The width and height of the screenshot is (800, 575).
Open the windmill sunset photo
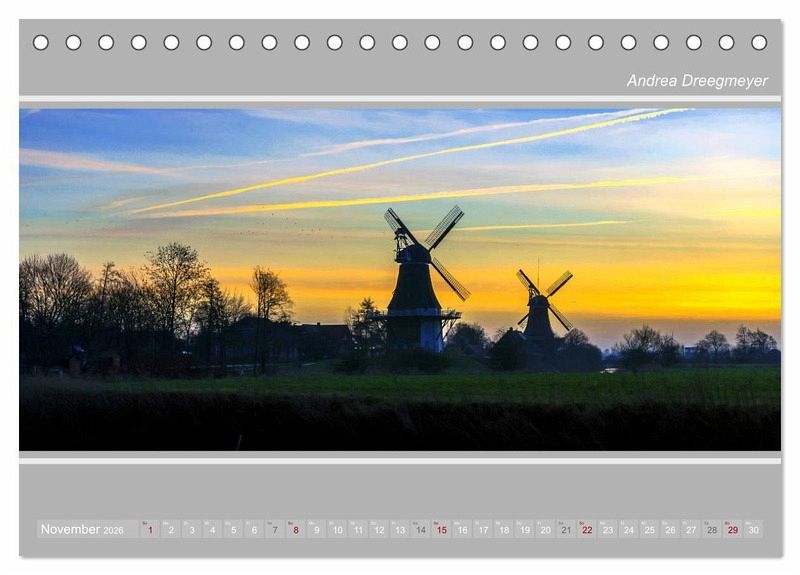[x=400, y=279]
